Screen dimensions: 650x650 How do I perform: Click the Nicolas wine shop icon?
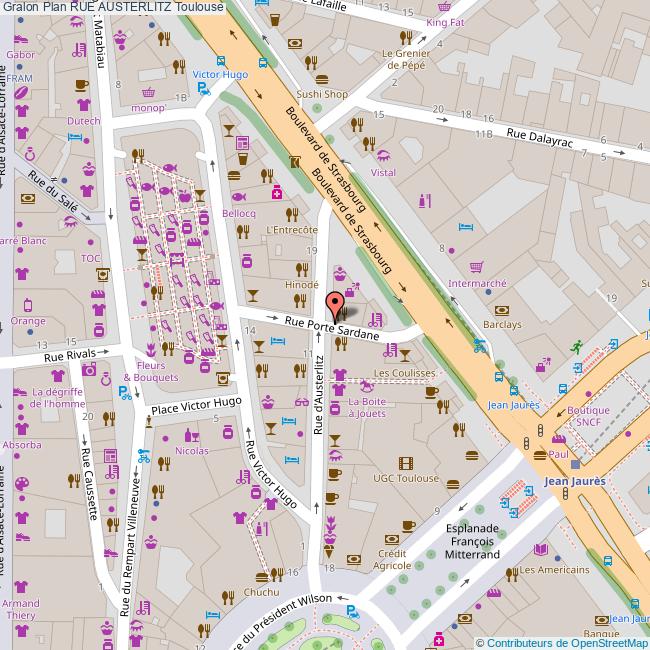coord(190,435)
